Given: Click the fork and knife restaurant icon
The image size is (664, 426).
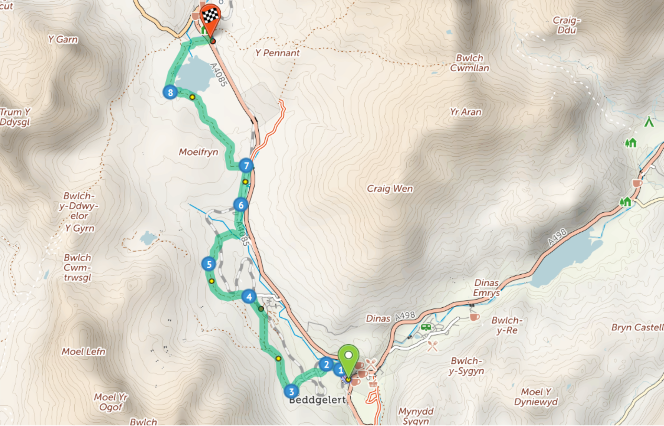Looking at the screenshot, I should click(x=432, y=346).
